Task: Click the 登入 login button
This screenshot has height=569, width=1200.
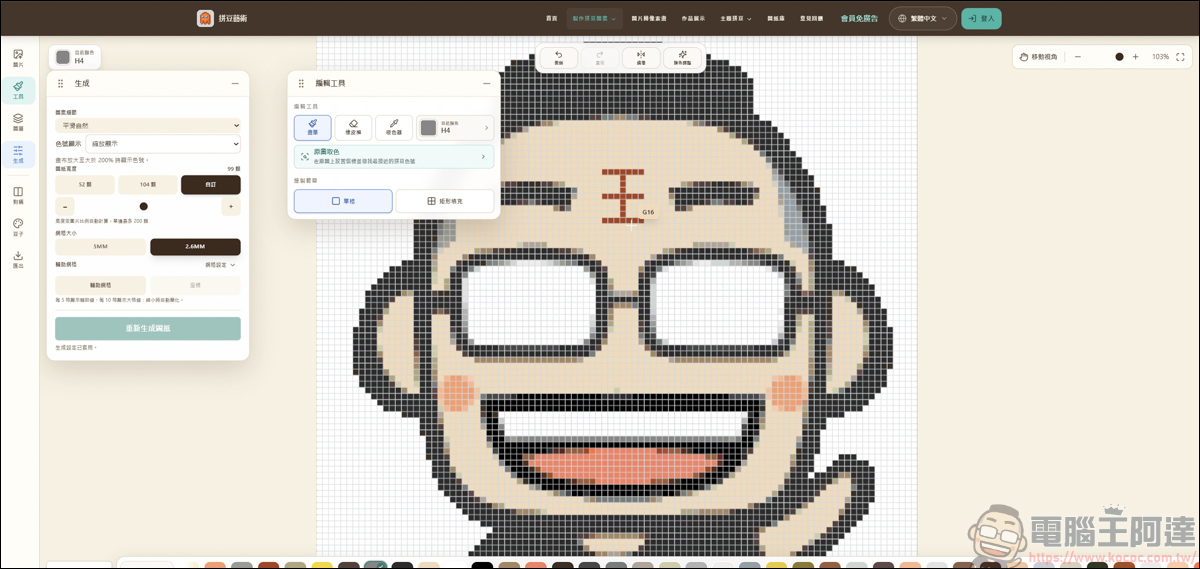Action: coord(981,18)
